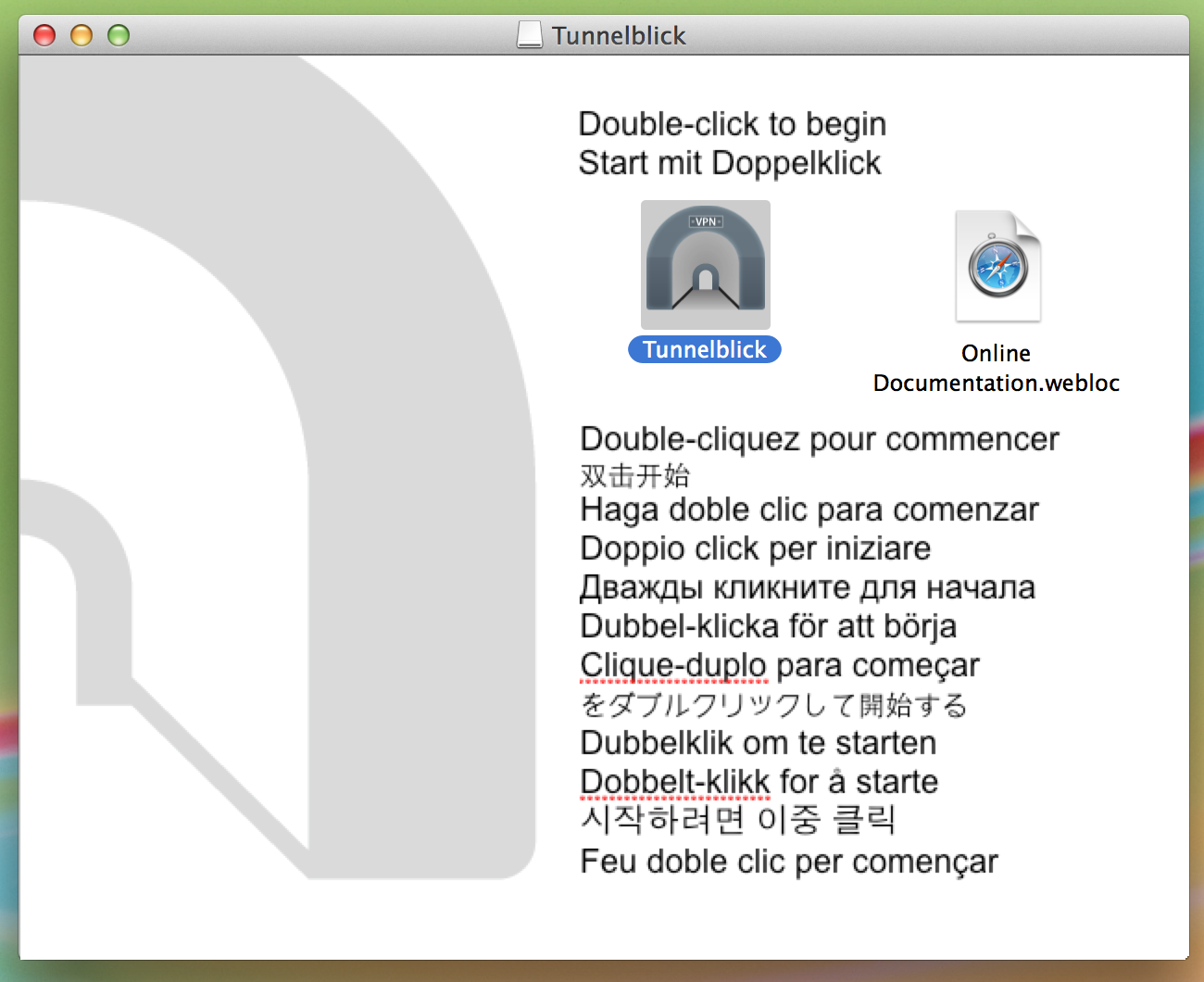Click the highlighted Tunnelblick file name label
This screenshot has height=982, width=1204.
(705, 349)
